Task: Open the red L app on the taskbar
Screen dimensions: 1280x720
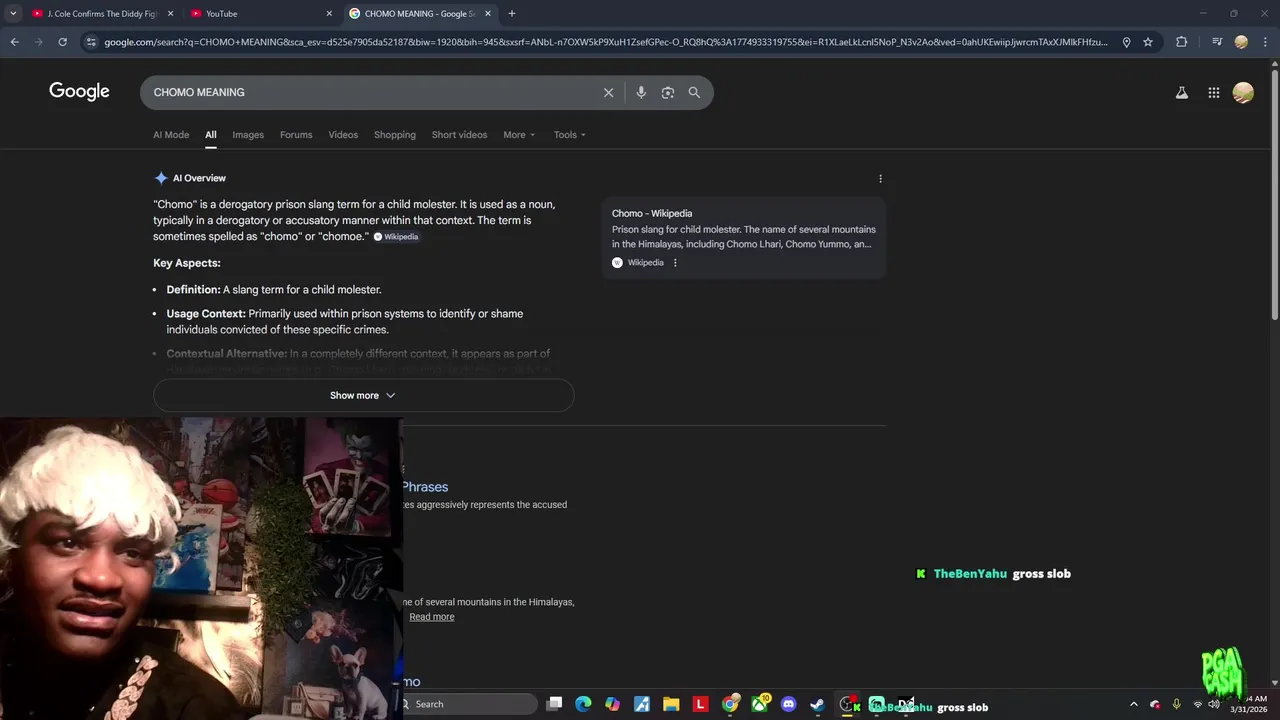Action: 700,704
